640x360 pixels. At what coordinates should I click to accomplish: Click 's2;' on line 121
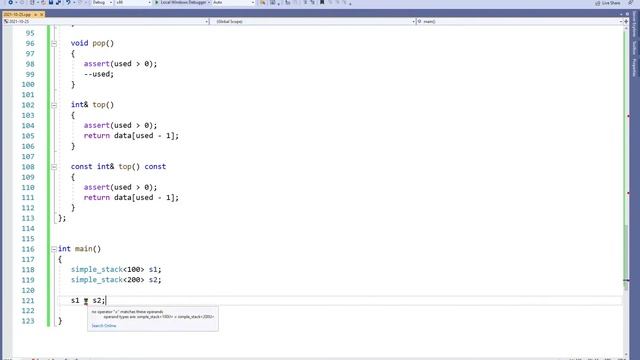point(99,300)
